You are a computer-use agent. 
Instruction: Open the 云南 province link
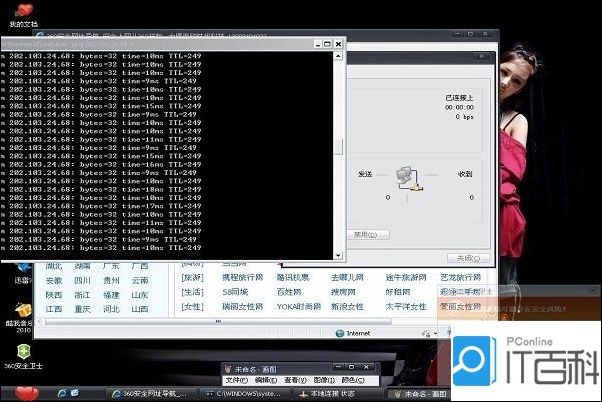coord(140,281)
